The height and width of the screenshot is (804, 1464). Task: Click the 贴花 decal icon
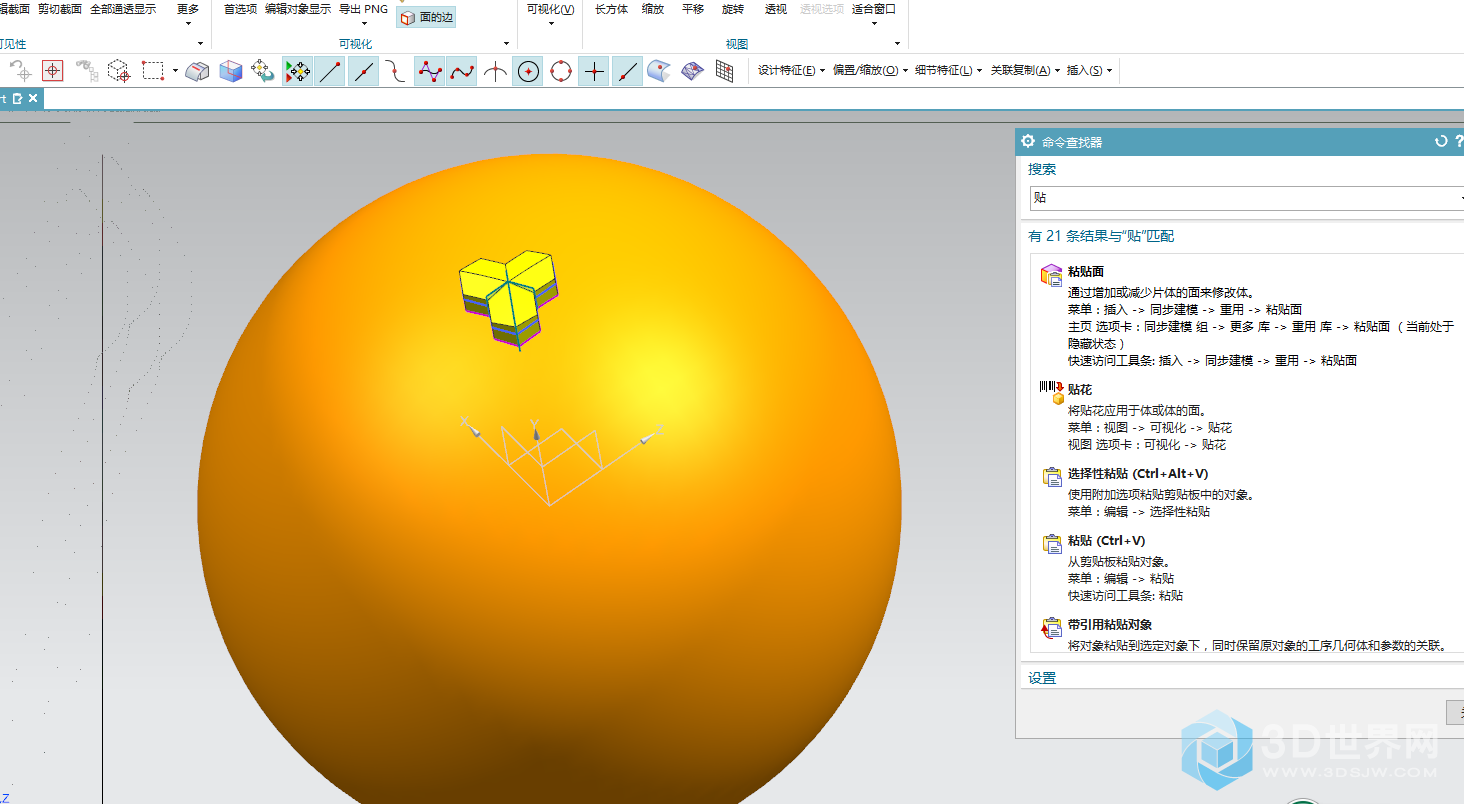pos(1051,393)
